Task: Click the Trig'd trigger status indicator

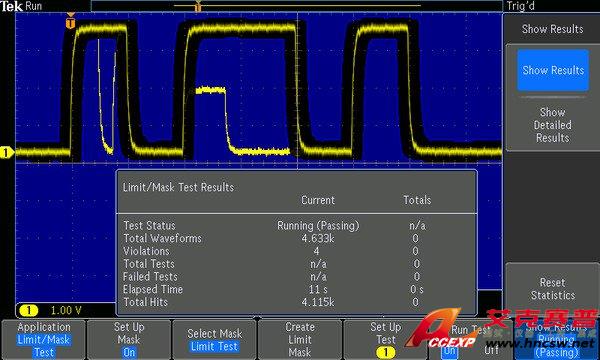Action: 521,6
